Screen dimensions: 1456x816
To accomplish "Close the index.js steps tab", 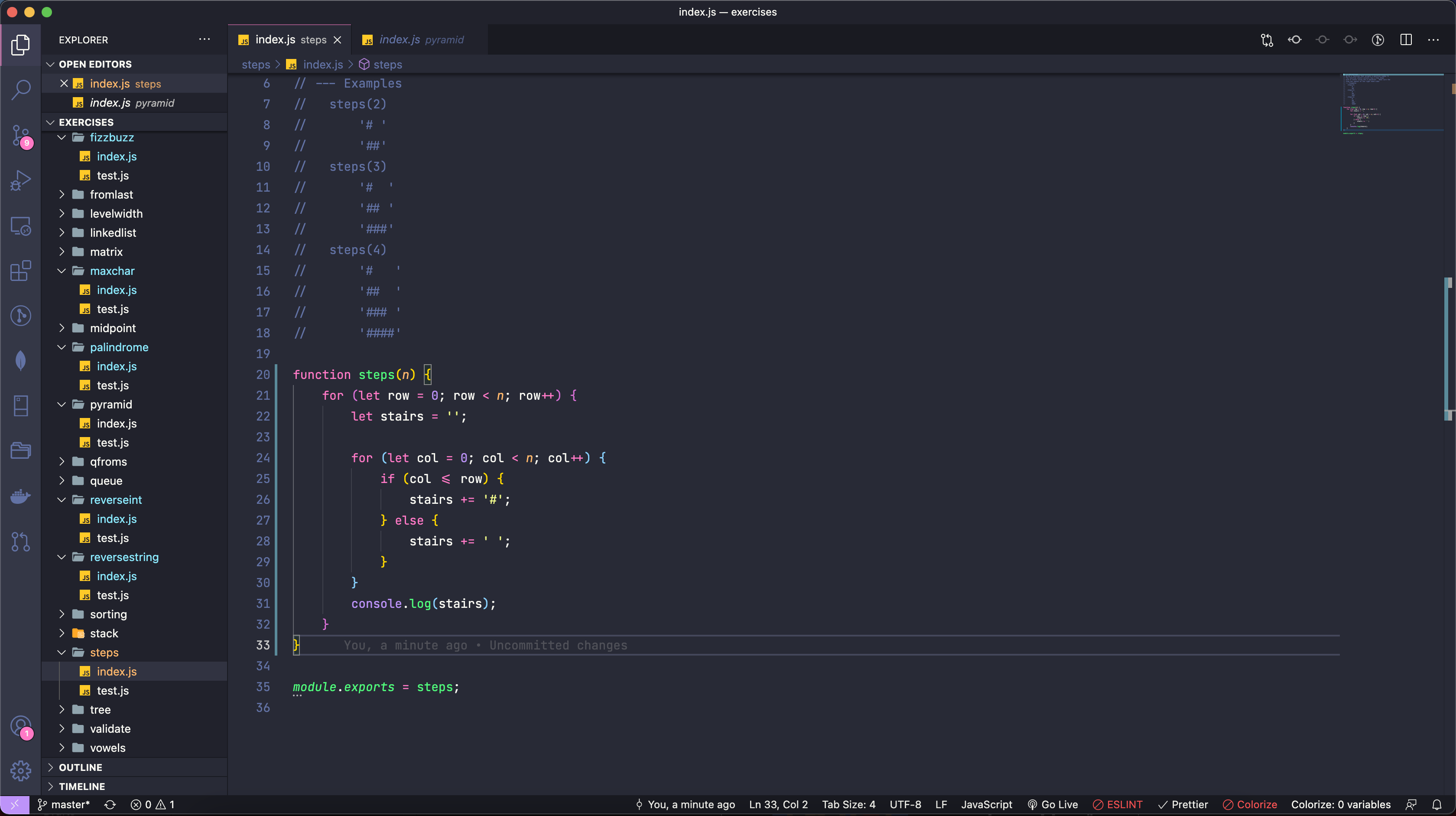I will (338, 39).
